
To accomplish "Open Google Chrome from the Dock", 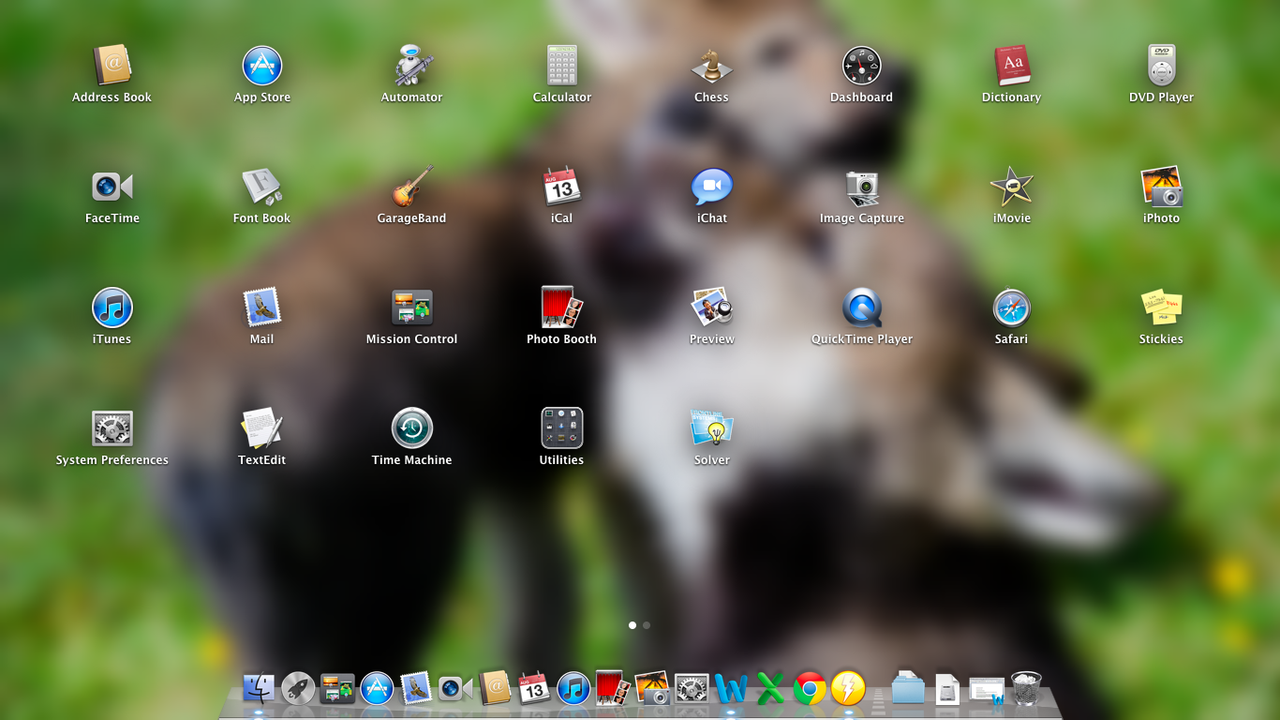I will (809, 688).
